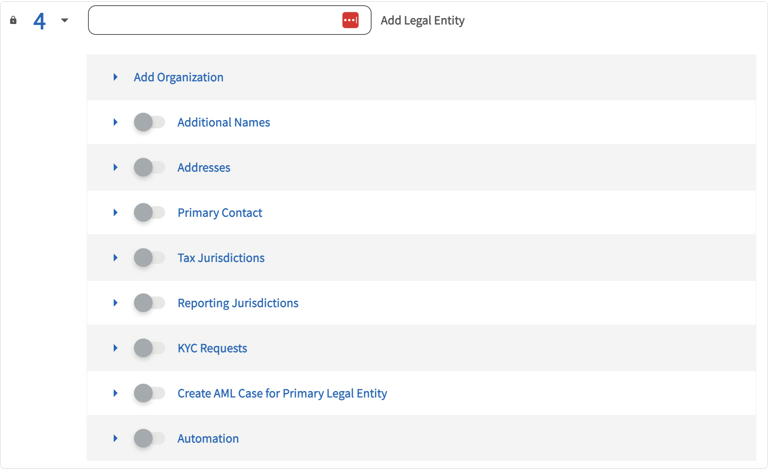Viewport: 772px width, 472px height.
Task: Expand the Create AML Case row
Action: (x=115, y=393)
